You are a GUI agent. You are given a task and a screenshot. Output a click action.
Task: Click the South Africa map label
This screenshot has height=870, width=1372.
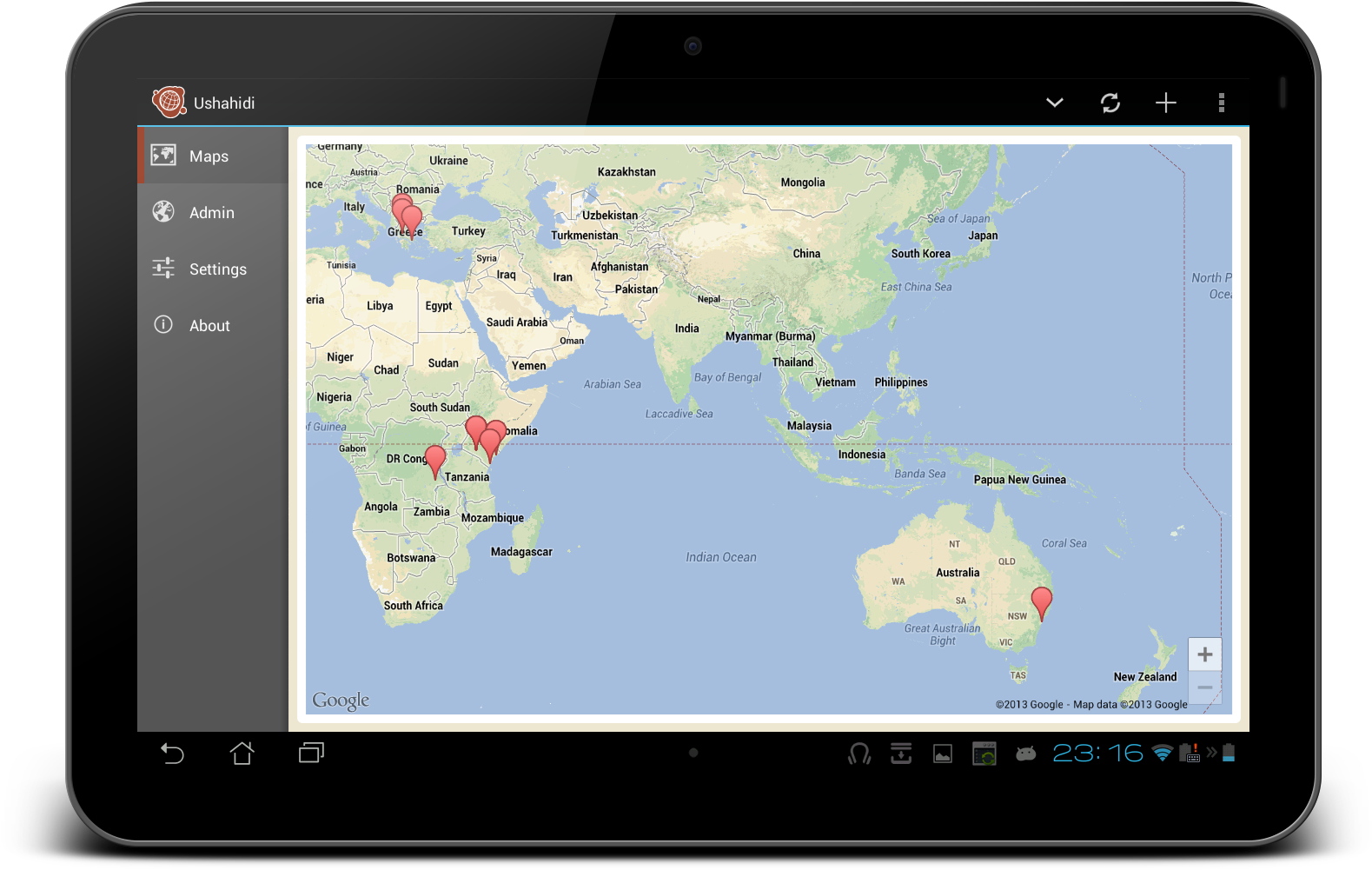click(x=414, y=606)
